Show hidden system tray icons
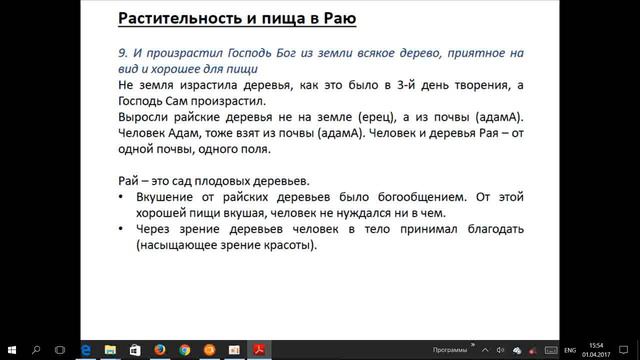This screenshot has width=640, height=360. tap(485, 350)
